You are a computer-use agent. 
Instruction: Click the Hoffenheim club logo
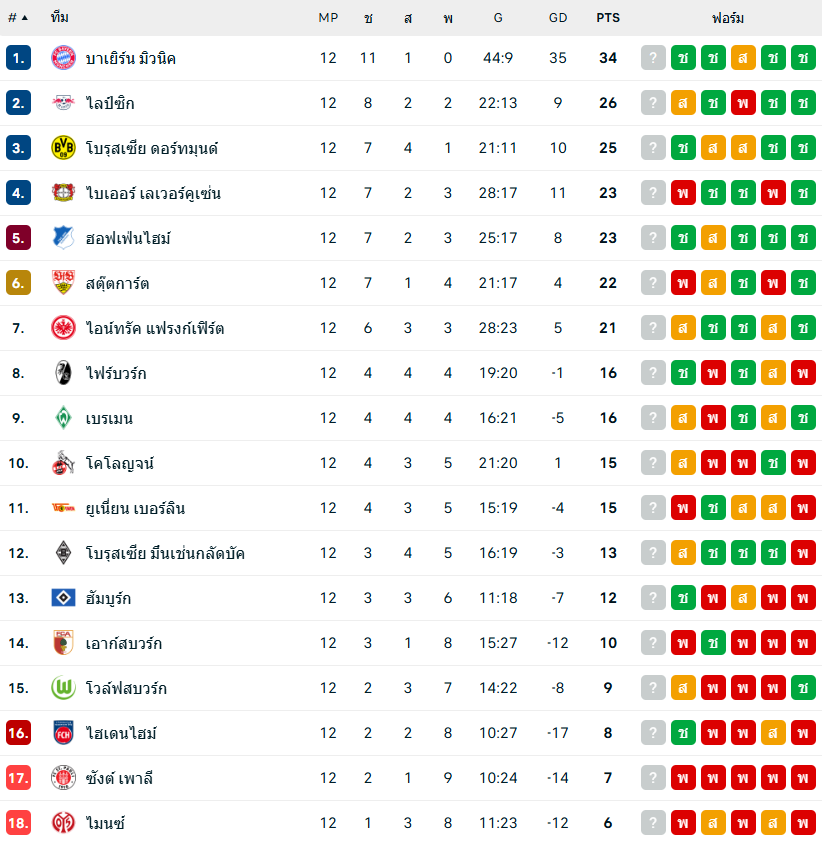tap(63, 238)
